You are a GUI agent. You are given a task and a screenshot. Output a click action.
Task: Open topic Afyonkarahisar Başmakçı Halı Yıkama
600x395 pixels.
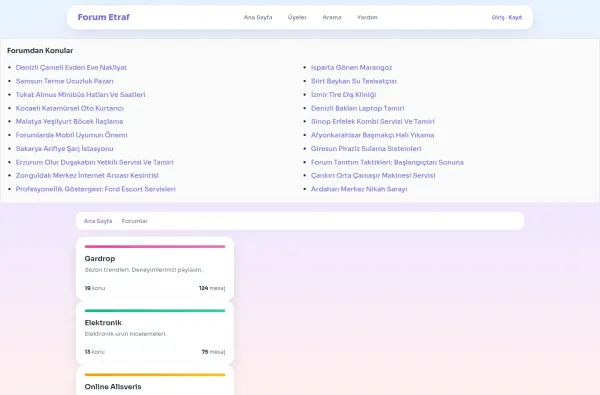(x=372, y=135)
